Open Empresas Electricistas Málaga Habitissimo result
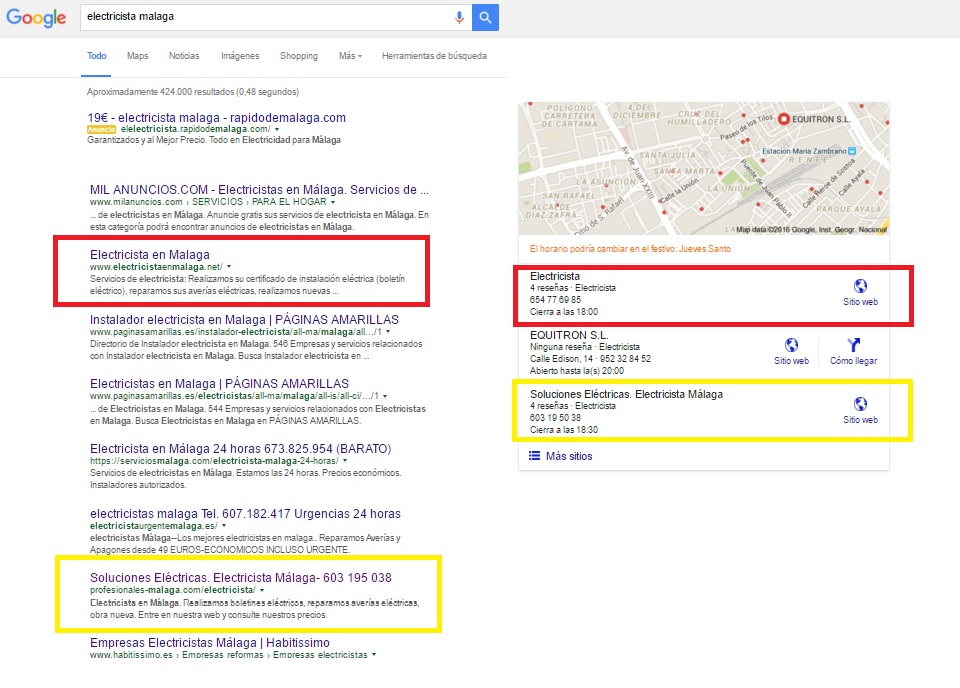The width and height of the screenshot is (960, 688). (209, 643)
